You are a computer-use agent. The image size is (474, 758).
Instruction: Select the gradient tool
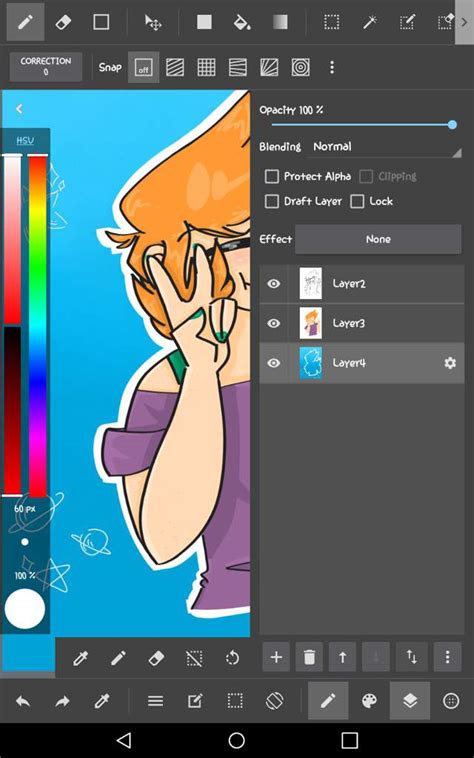(x=280, y=22)
